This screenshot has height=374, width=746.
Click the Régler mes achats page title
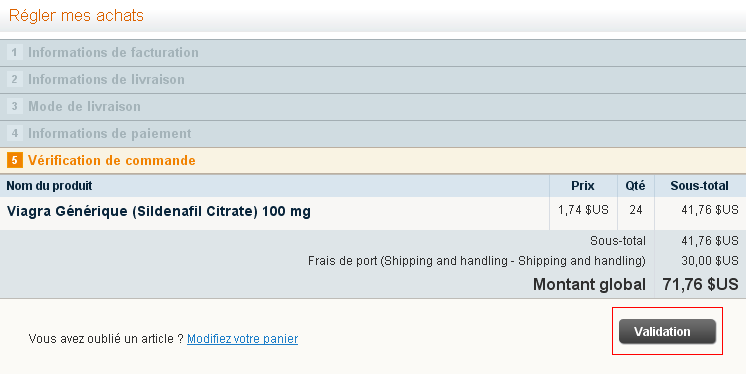click(76, 15)
